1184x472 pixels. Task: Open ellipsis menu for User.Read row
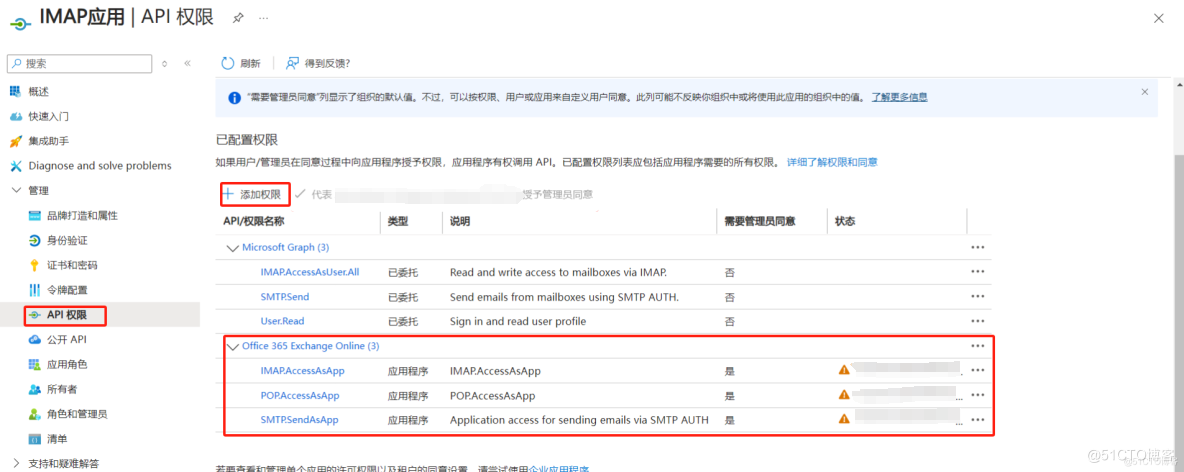978,321
